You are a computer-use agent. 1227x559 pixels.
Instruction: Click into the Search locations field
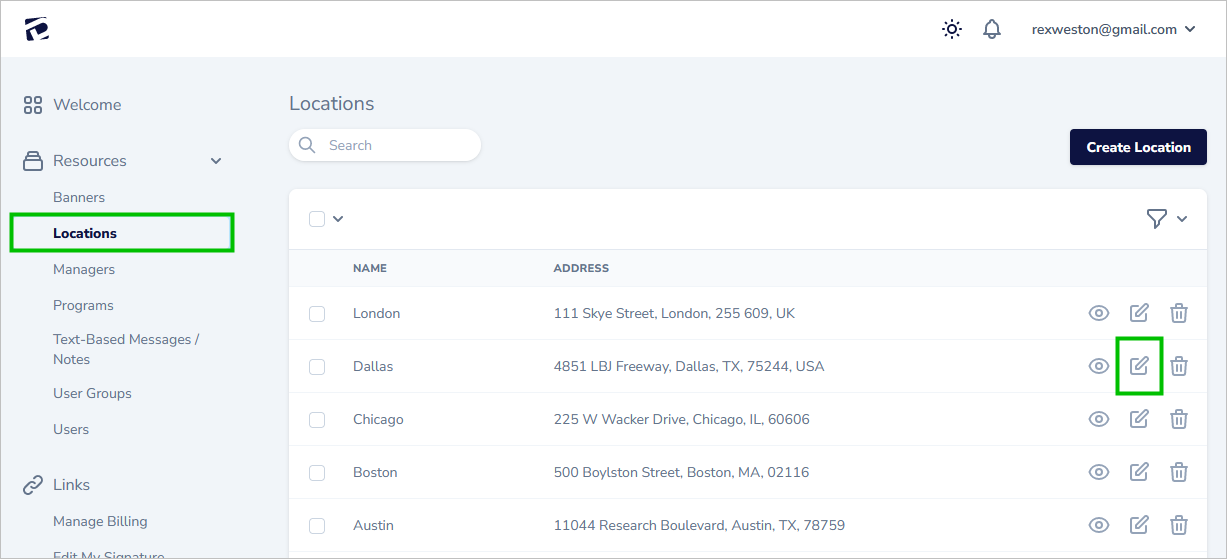pos(385,145)
